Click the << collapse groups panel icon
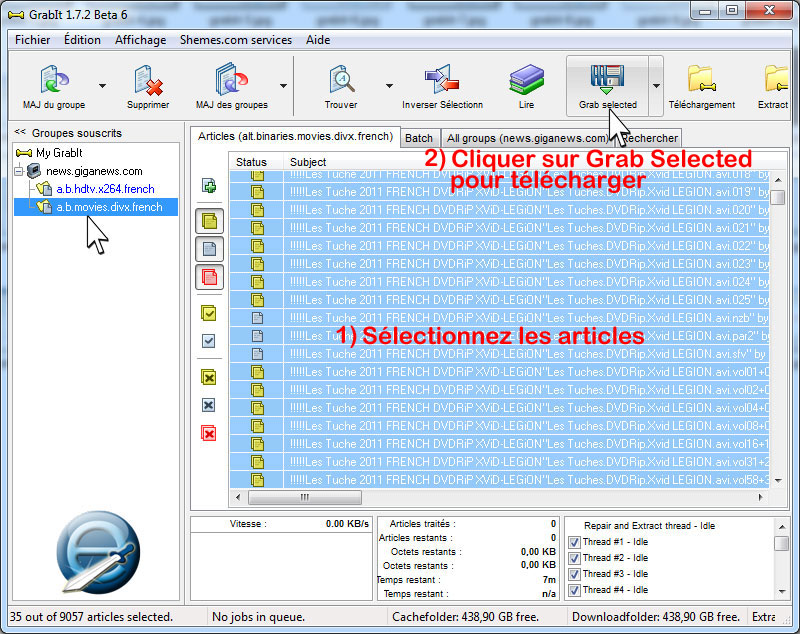The height and width of the screenshot is (634, 800). [x=20, y=132]
